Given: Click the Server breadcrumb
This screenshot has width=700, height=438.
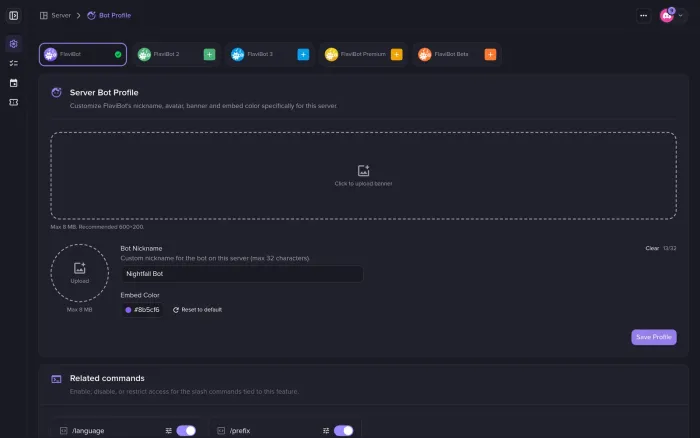Looking at the screenshot, I should pyautogui.click(x=55, y=15).
